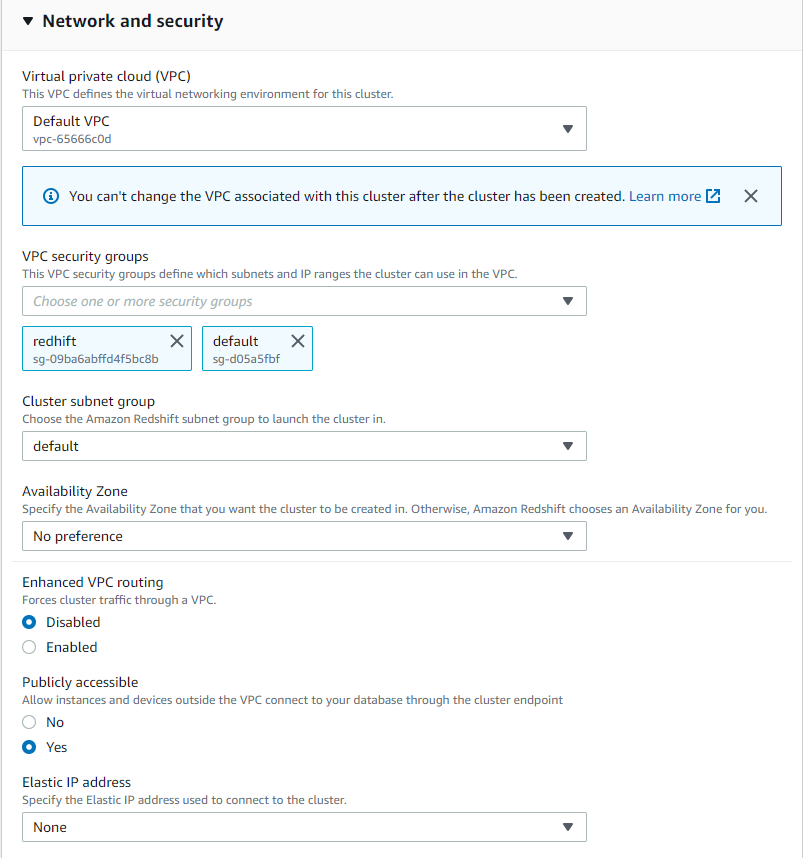Select Disabled for Enhanced VPC routing

(30, 621)
